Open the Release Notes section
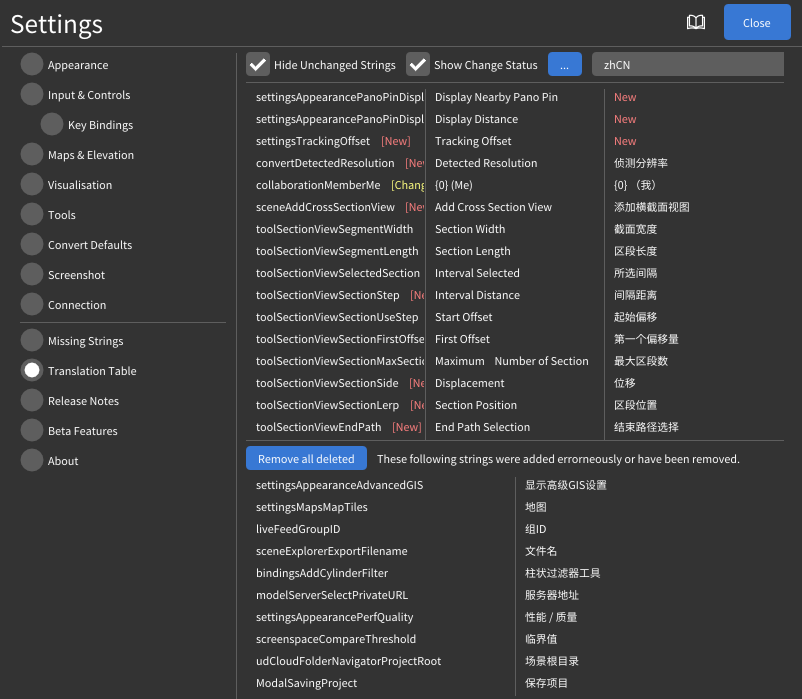The image size is (802, 699). pos(83,401)
